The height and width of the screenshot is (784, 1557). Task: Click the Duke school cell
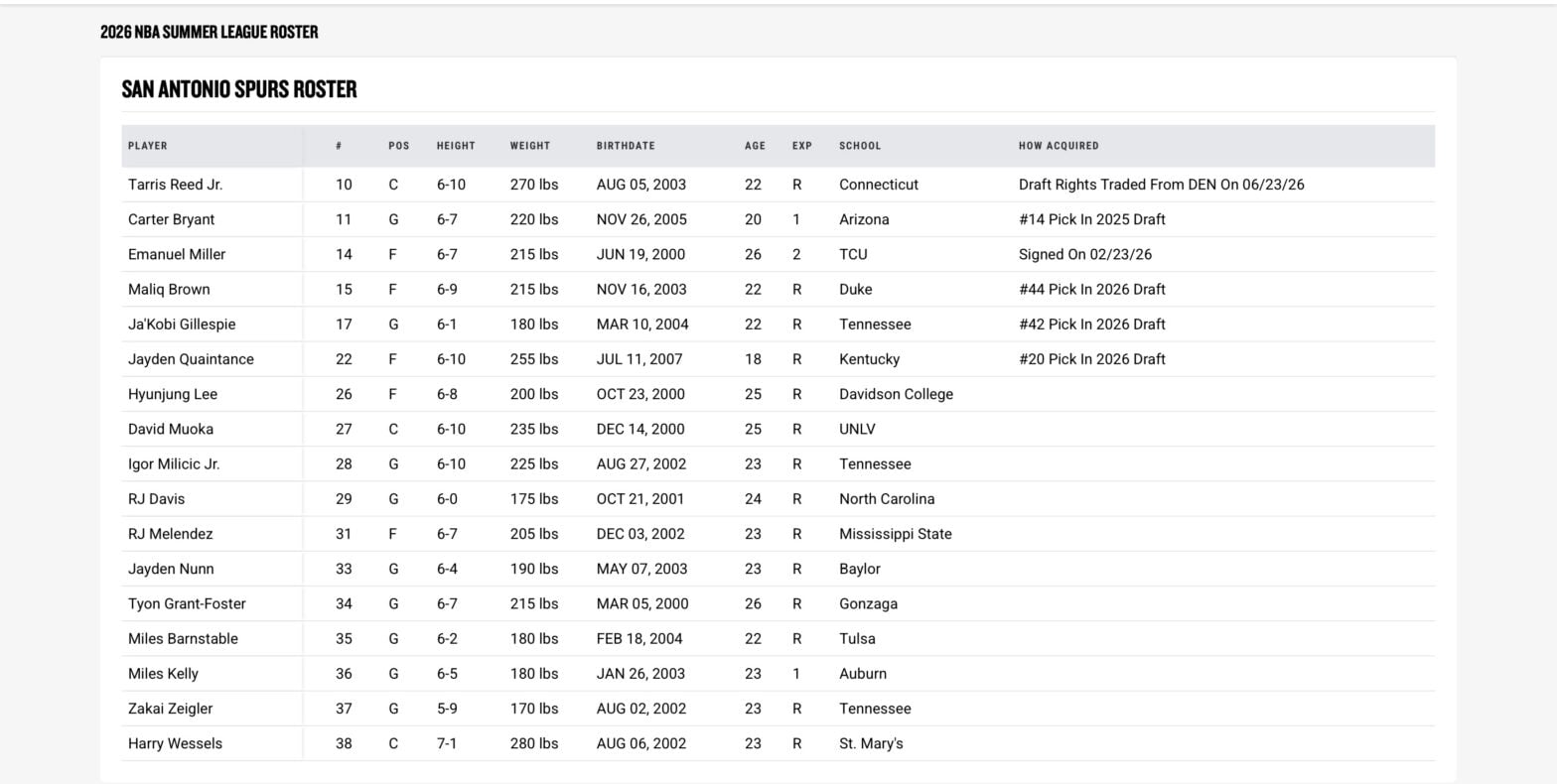[x=856, y=290]
